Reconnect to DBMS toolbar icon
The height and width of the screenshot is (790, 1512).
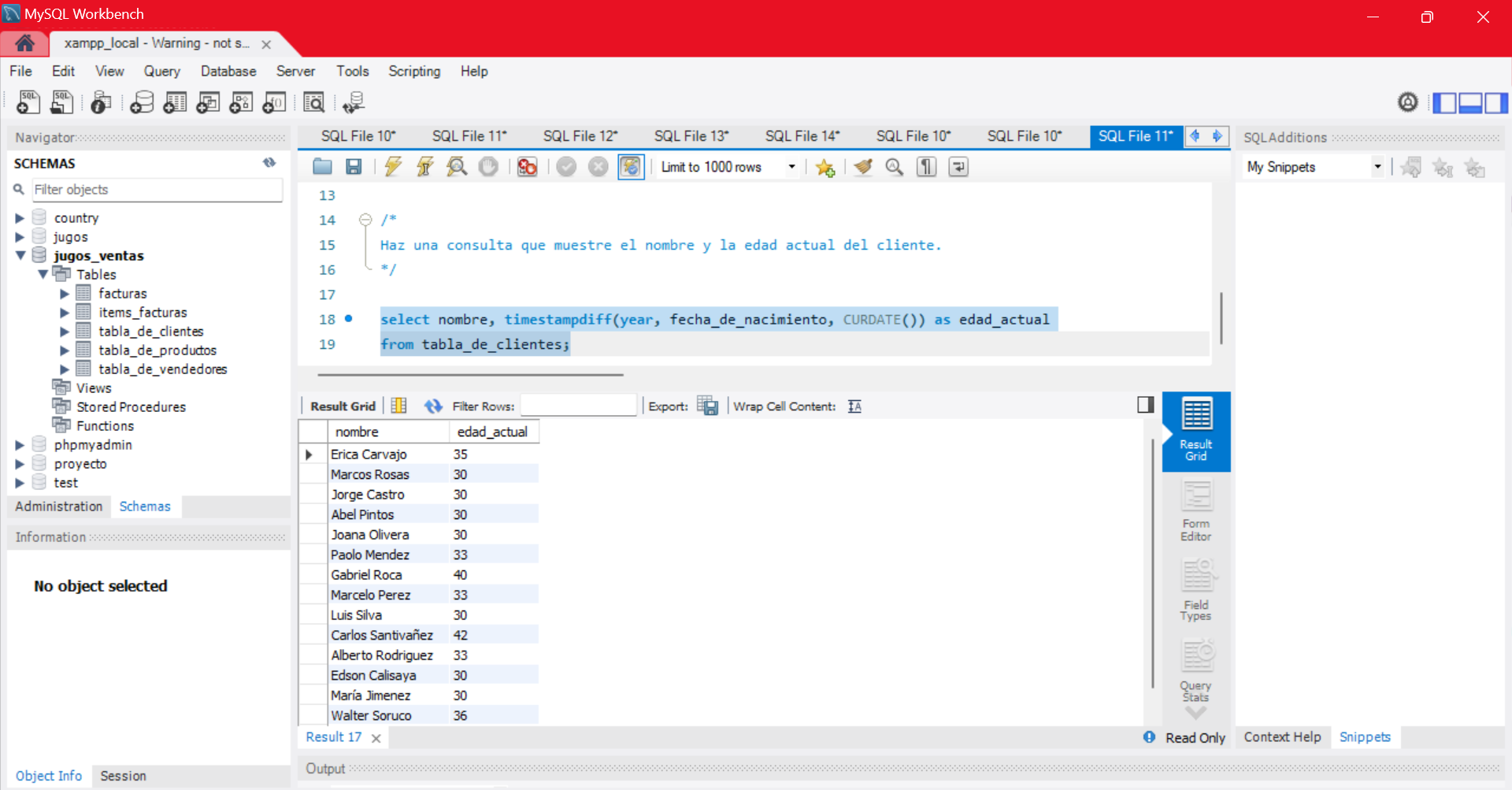point(354,102)
